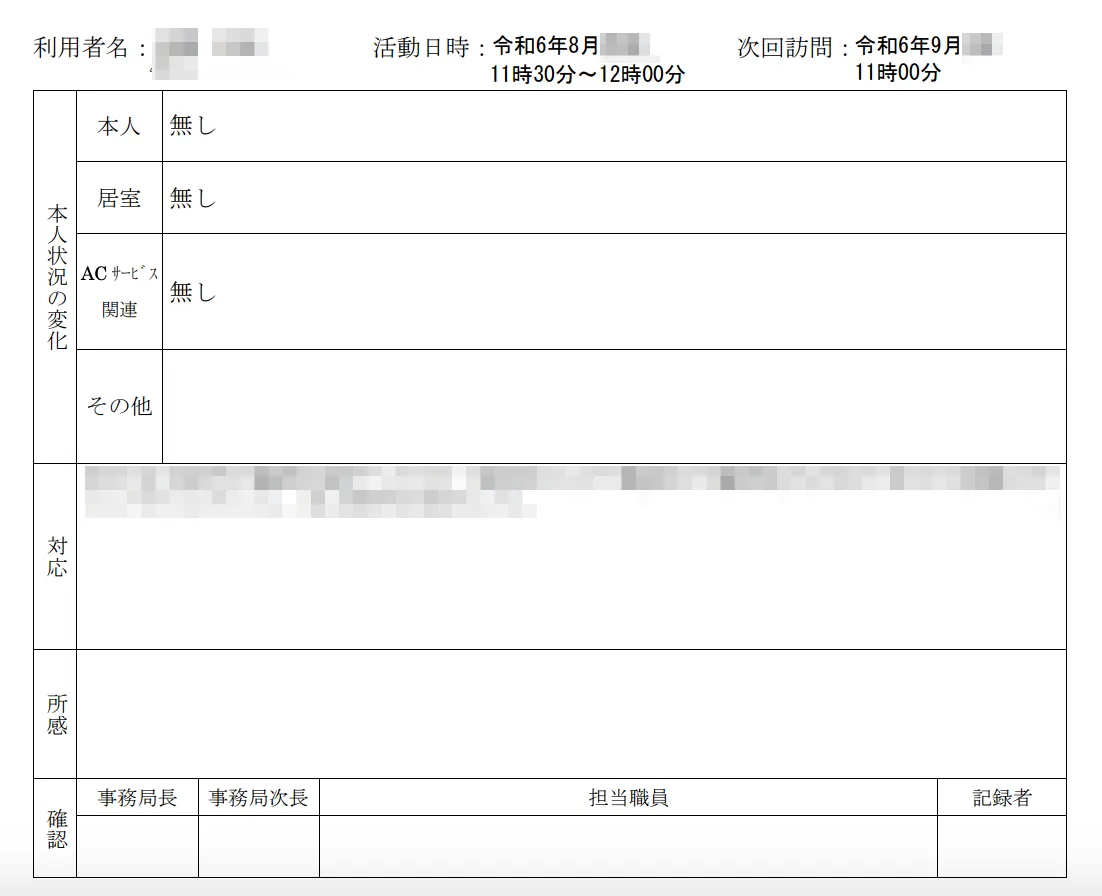Select the 次回訪問 time 11時00分
The image size is (1102, 896).
897,73
